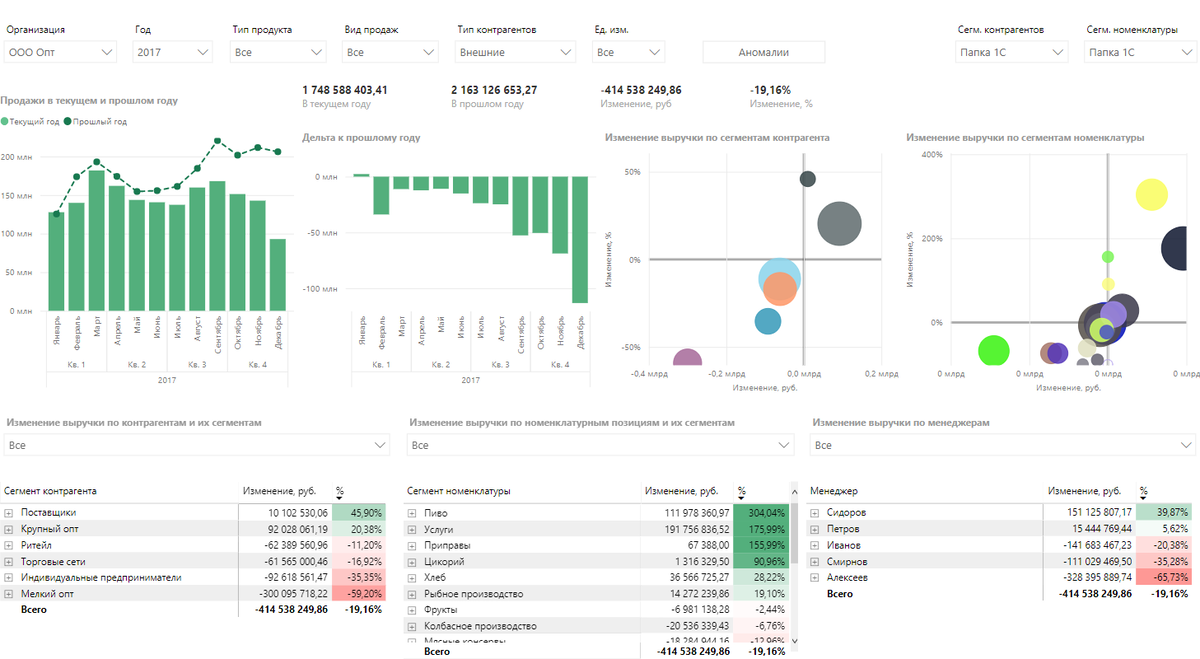Expand the Алексеев manager row
The width and height of the screenshot is (1200, 659).
point(816,577)
